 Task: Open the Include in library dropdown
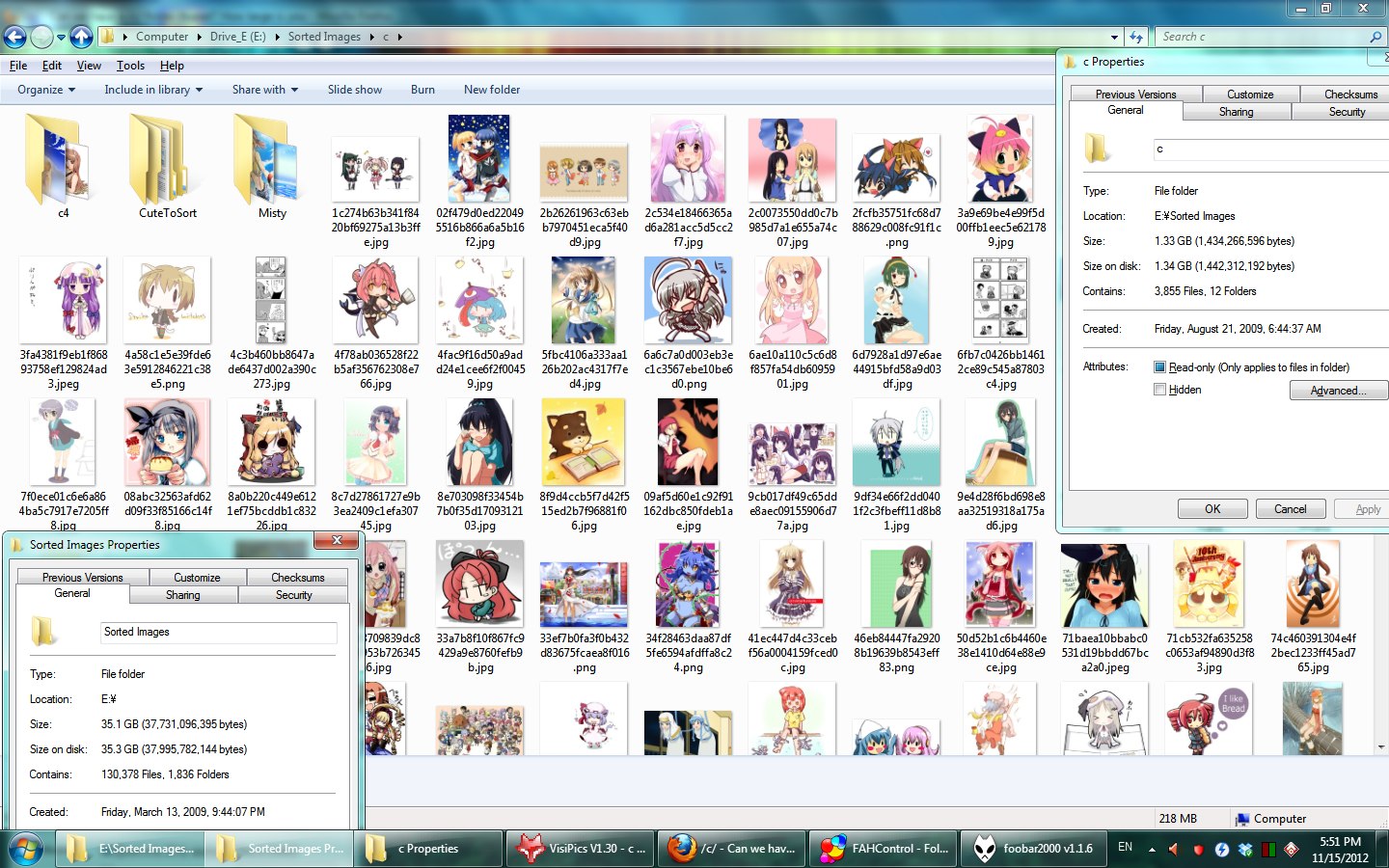153,90
